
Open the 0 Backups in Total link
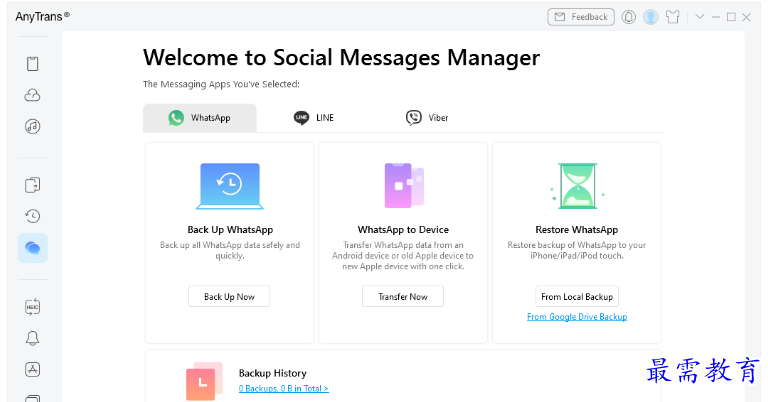[284, 389]
